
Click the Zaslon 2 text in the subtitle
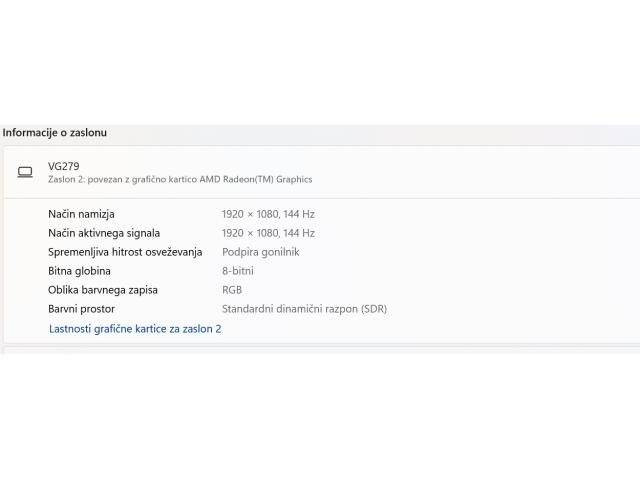pos(69,180)
